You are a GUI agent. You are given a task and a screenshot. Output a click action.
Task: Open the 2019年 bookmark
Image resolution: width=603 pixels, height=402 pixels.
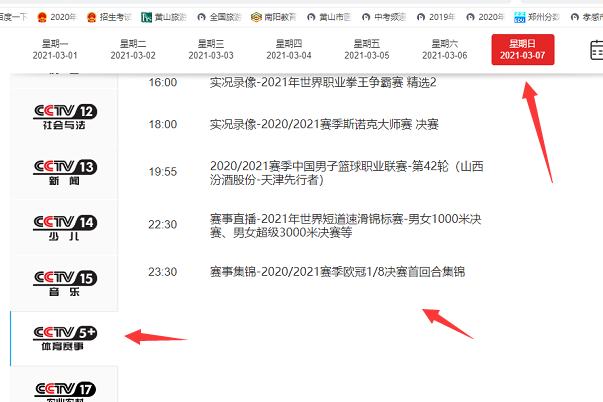tap(436, 17)
